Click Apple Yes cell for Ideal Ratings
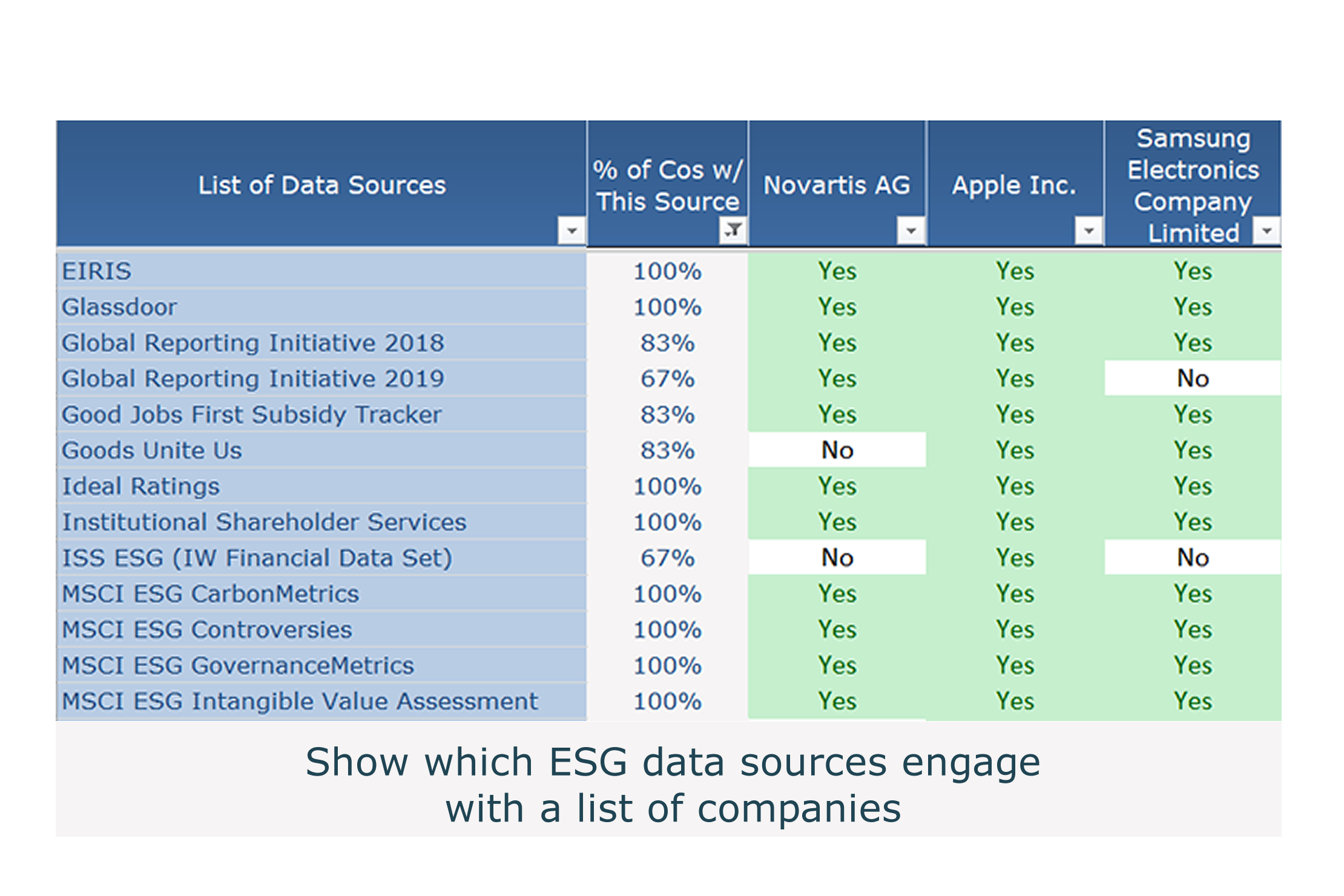The image size is (1344, 896). pyautogui.click(x=1015, y=486)
